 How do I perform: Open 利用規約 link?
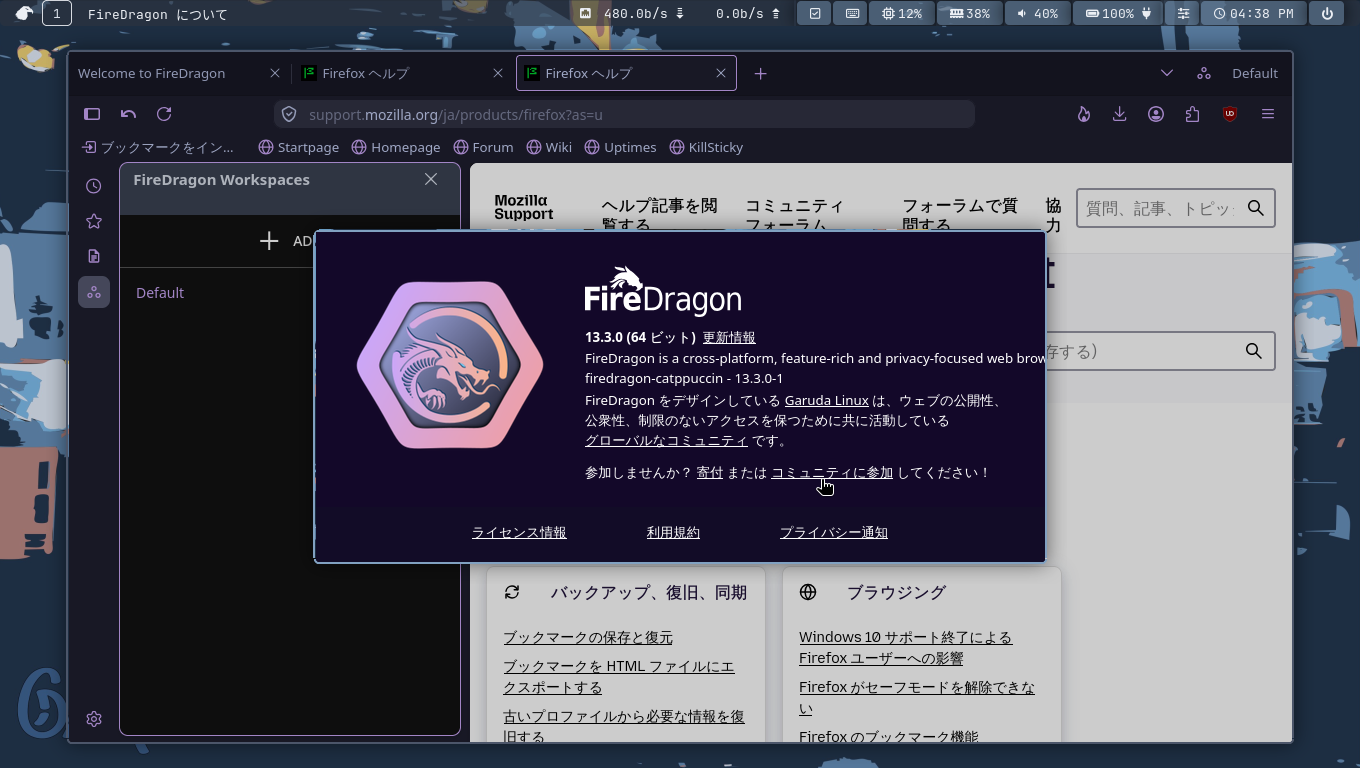click(673, 533)
